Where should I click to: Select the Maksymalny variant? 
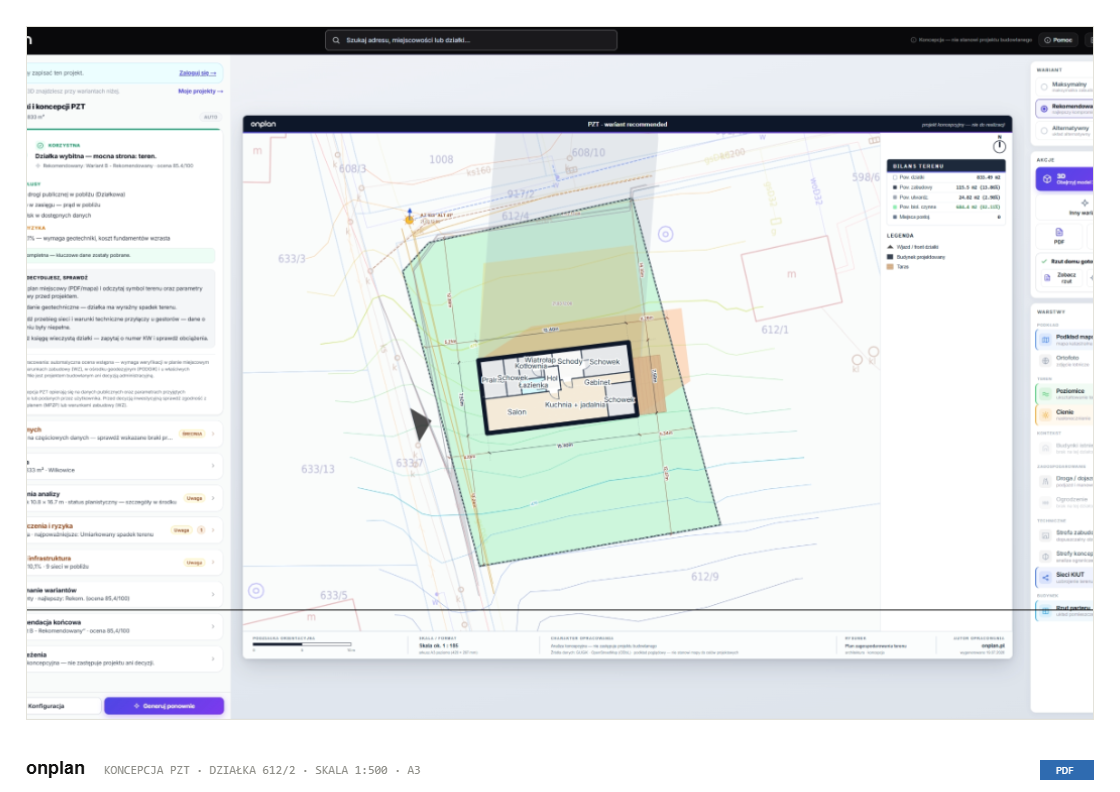click(x=1064, y=86)
